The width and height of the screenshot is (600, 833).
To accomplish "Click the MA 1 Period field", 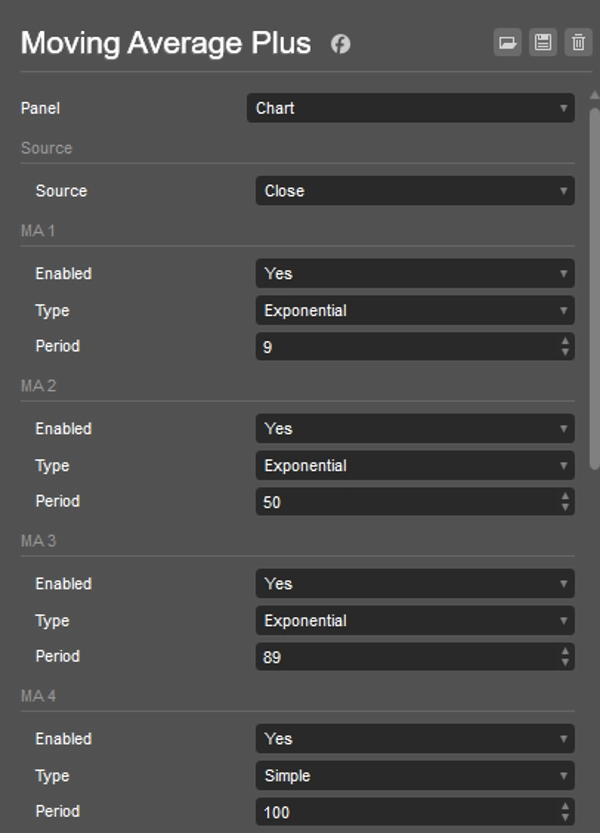I will [x=405, y=347].
